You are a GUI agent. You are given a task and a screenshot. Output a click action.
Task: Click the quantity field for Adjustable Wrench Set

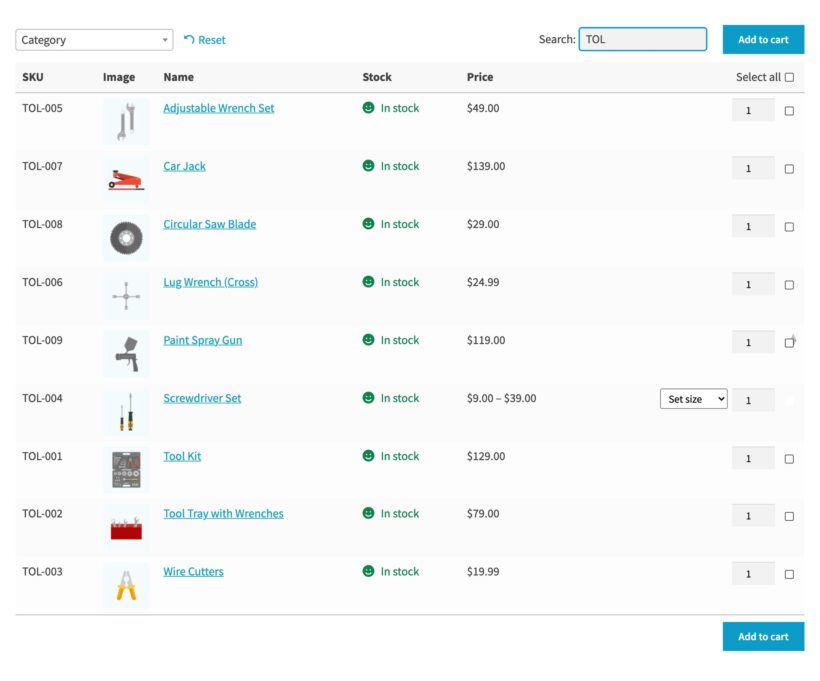[753, 110]
